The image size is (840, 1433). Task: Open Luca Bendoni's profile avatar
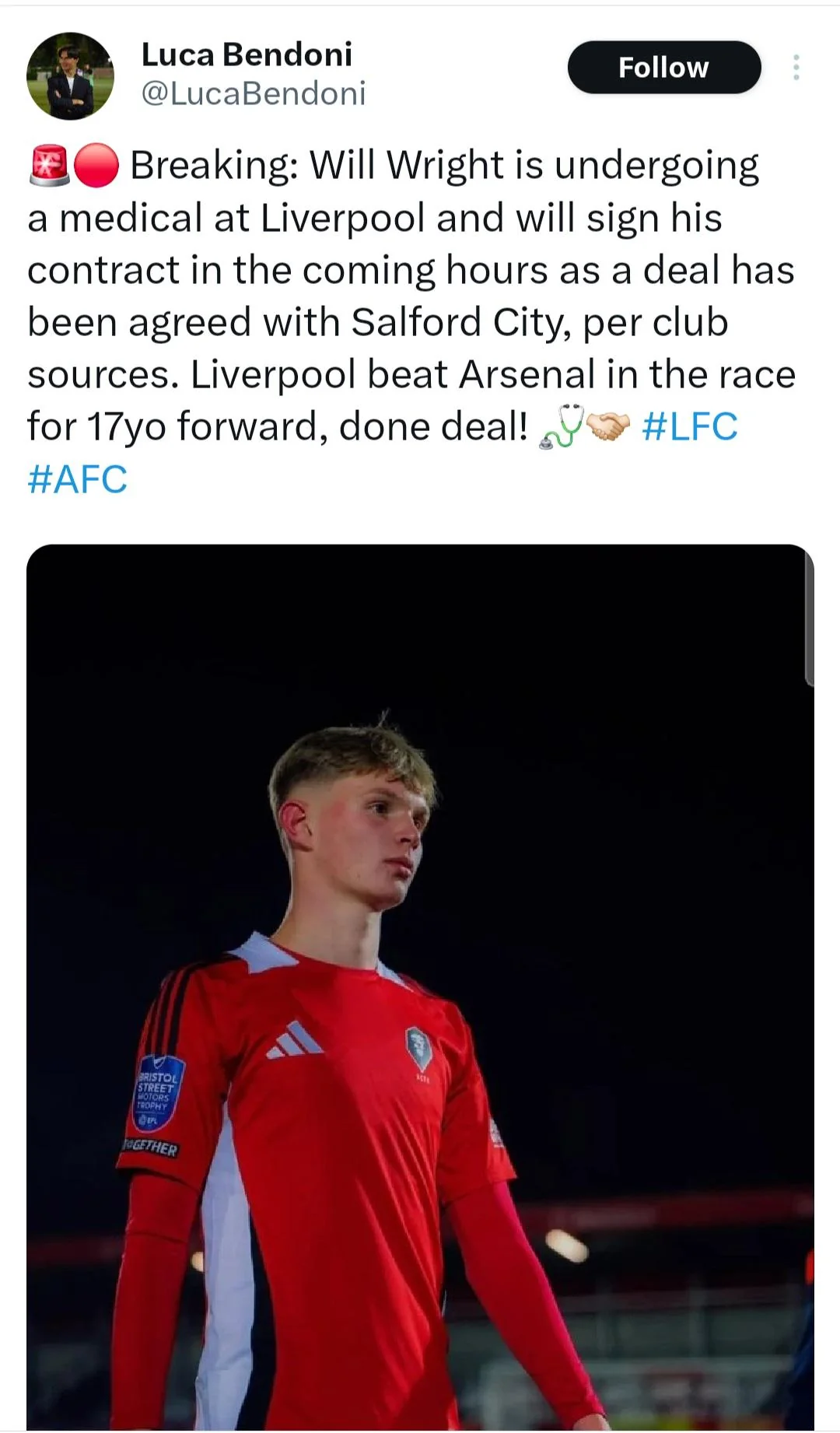click(x=70, y=75)
